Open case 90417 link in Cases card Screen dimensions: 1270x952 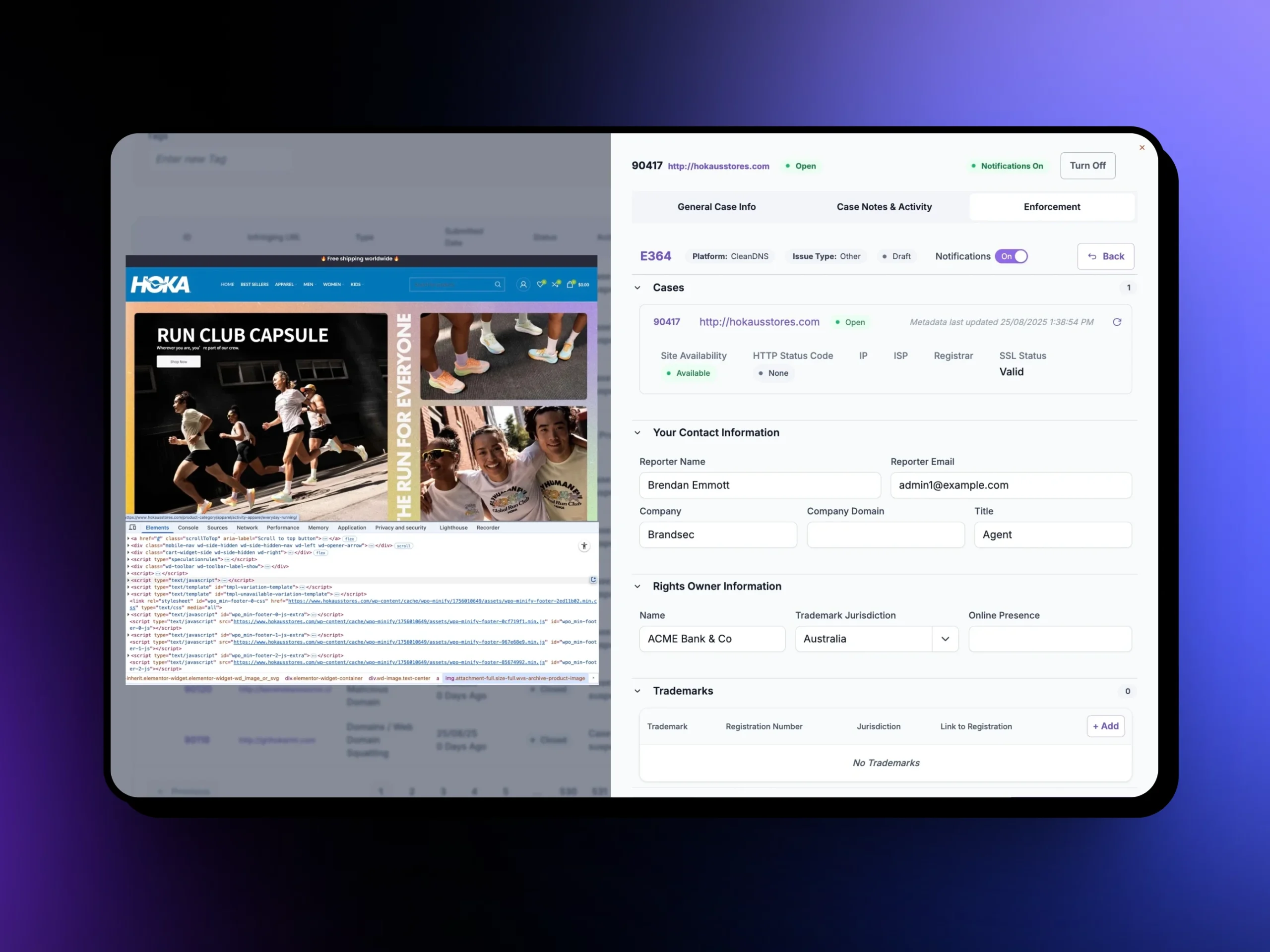coord(667,322)
